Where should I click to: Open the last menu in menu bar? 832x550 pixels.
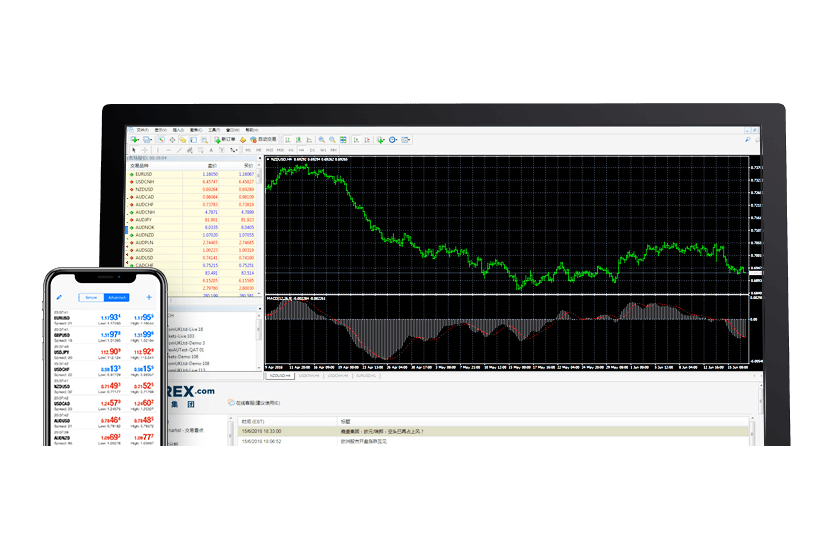coord(252,130)
